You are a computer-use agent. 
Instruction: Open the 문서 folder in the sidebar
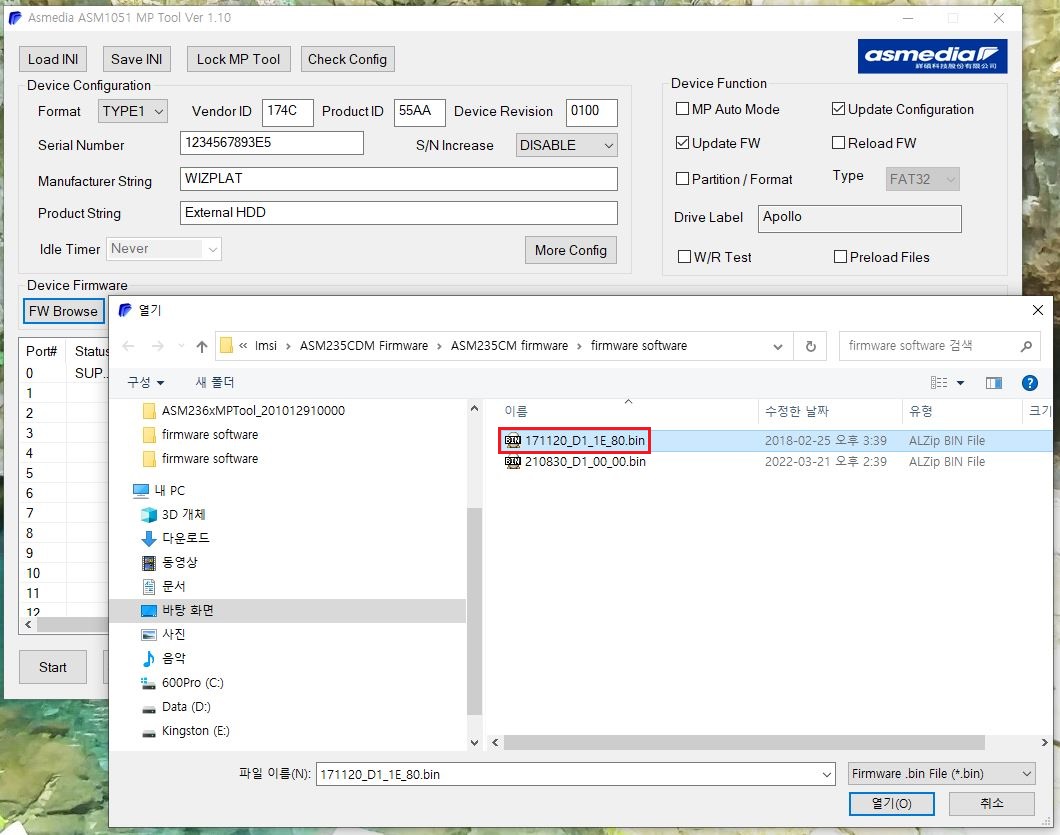pos(163,586)
